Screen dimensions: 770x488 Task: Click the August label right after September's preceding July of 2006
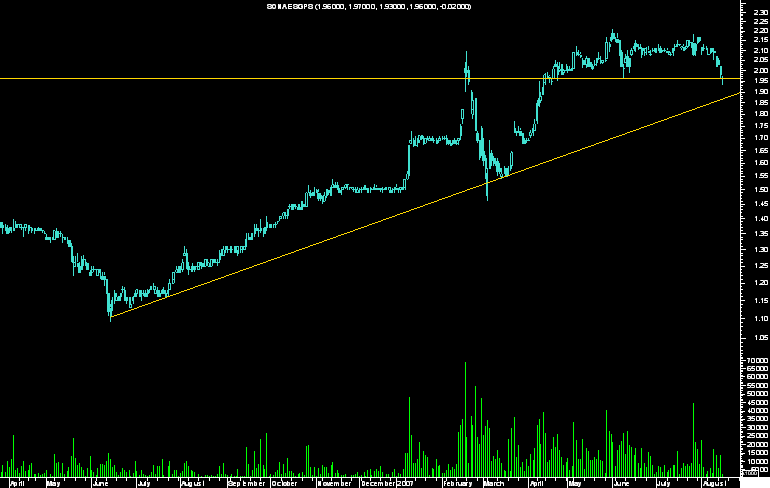pyautogui.click(x=192, y=483)
